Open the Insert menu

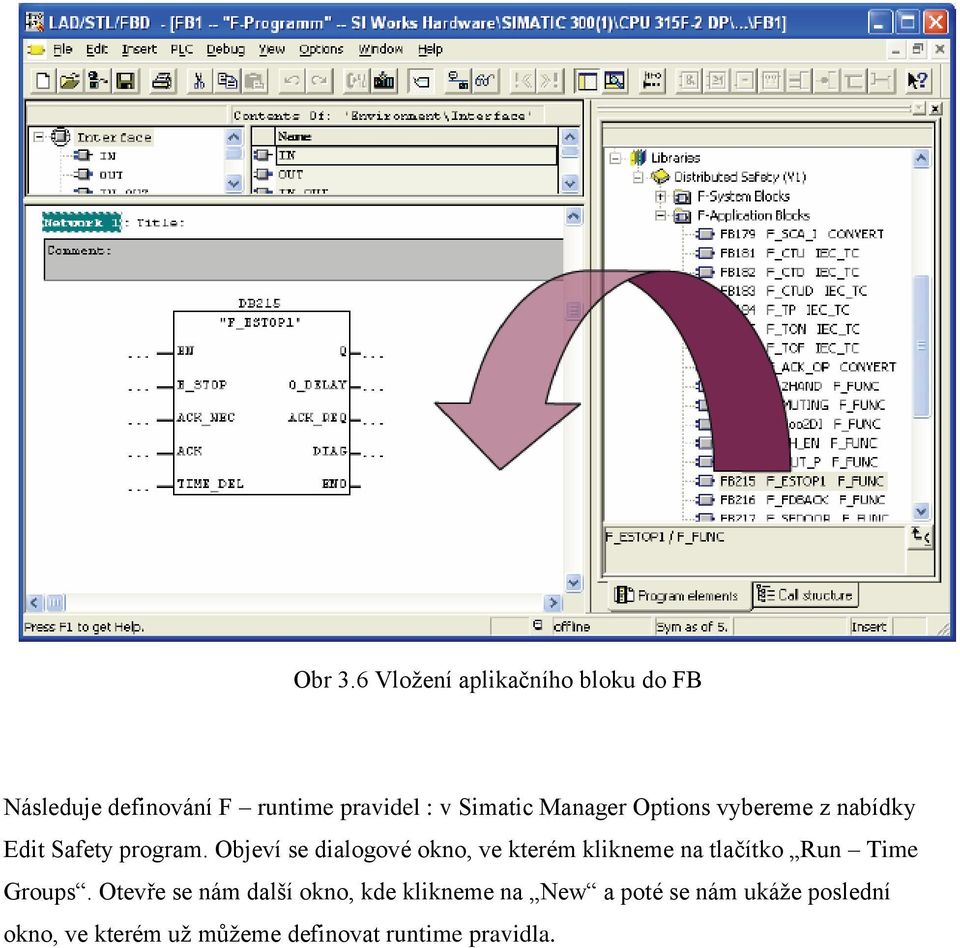point(139,49)
